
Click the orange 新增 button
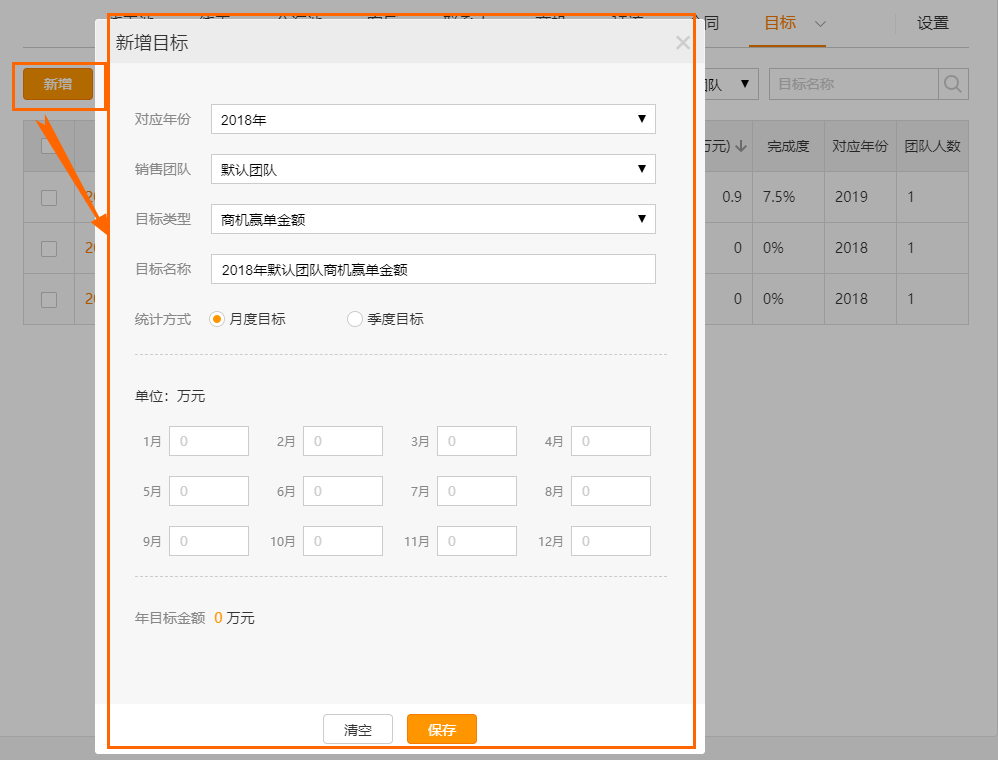[58, 84]
